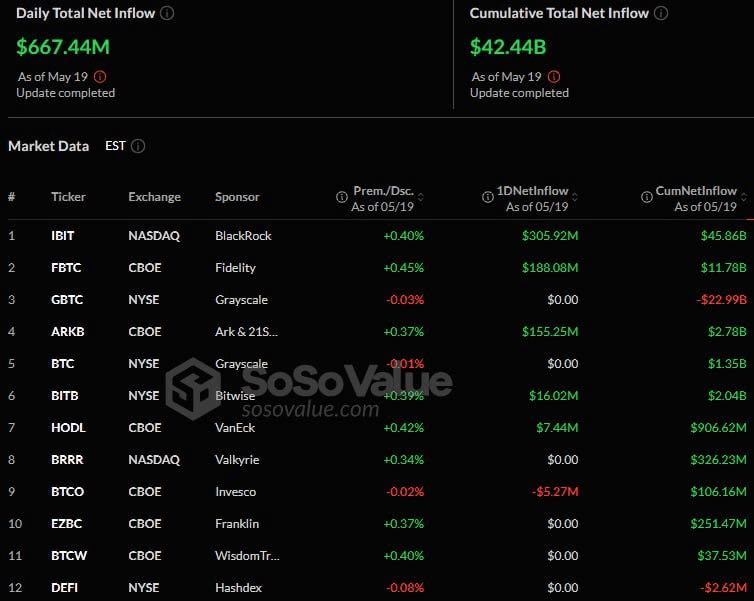Click info icon beside Cumulative Total Net Inflow

pos(661,13)
